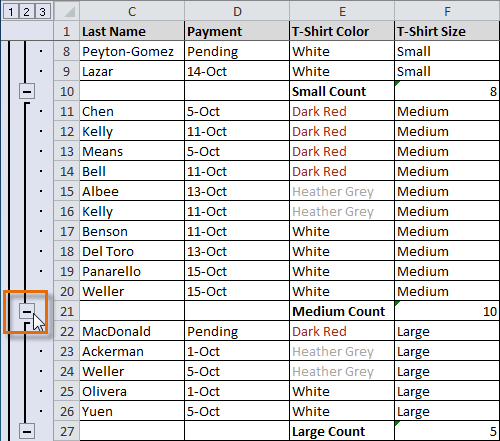
Task: Click the Medium Count value cell 10
Action: coord(447,311)
